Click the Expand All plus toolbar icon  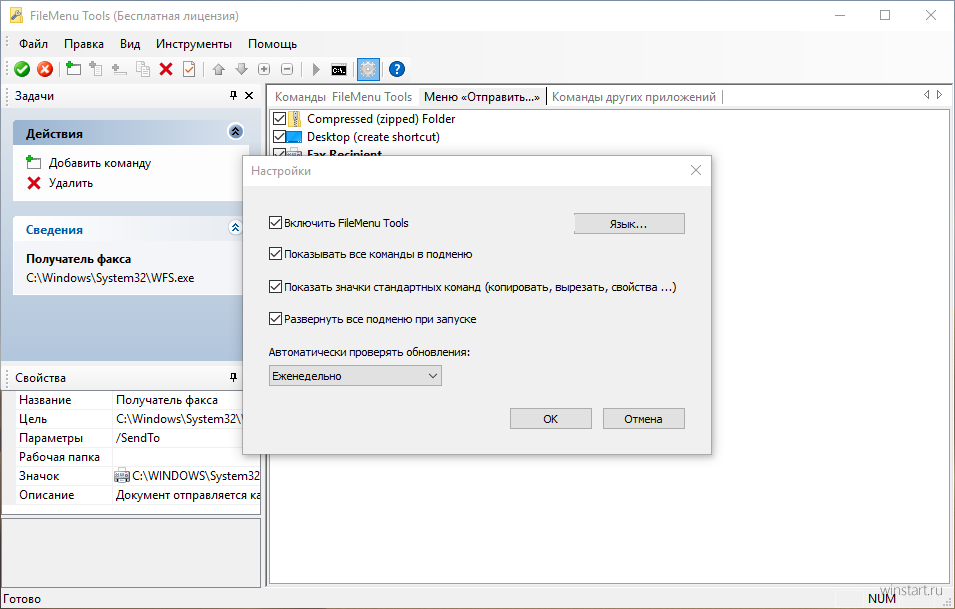264,69
